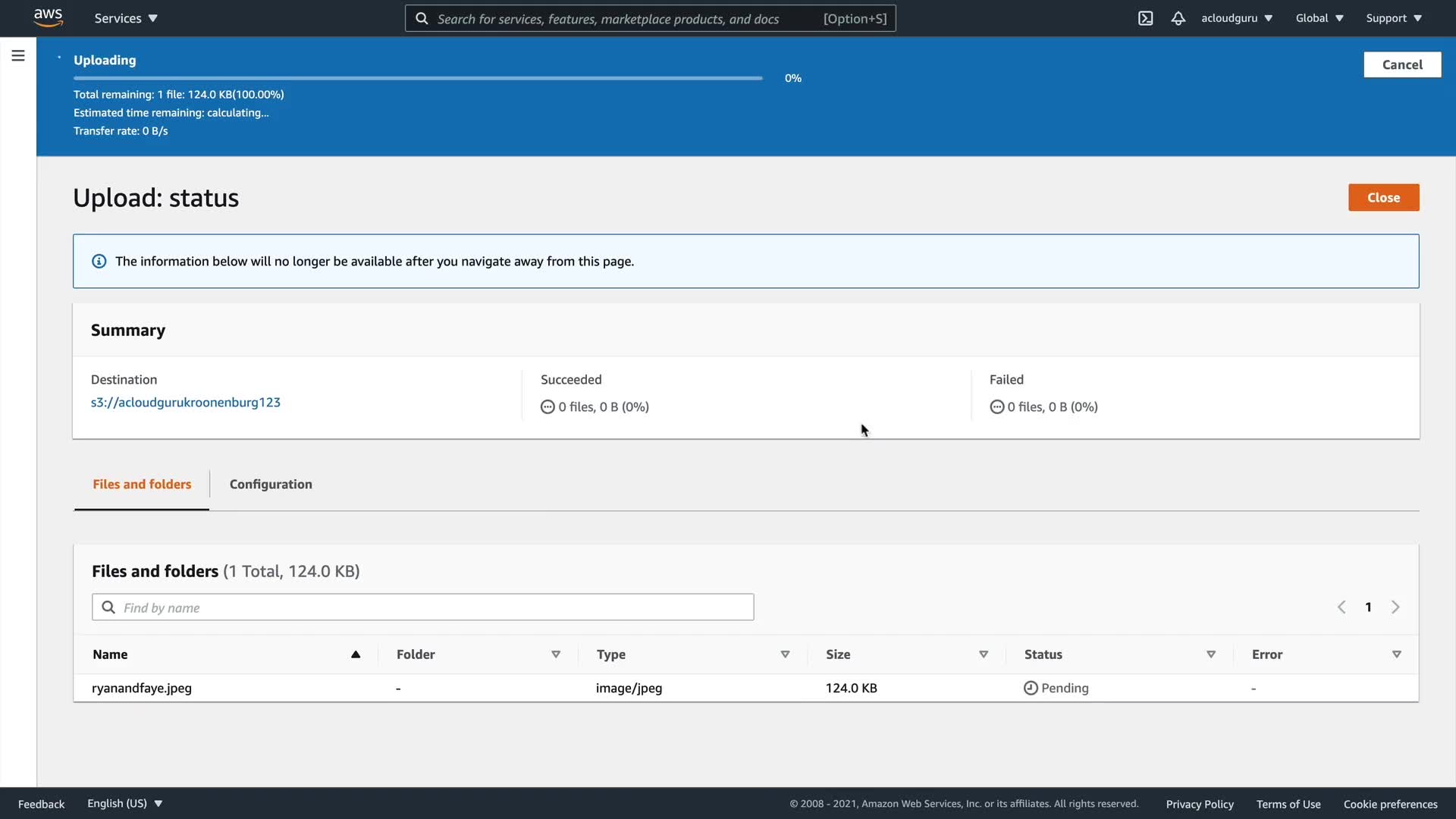Open the AWS home logo
The image size is (1456, 819).
(48, 17)
